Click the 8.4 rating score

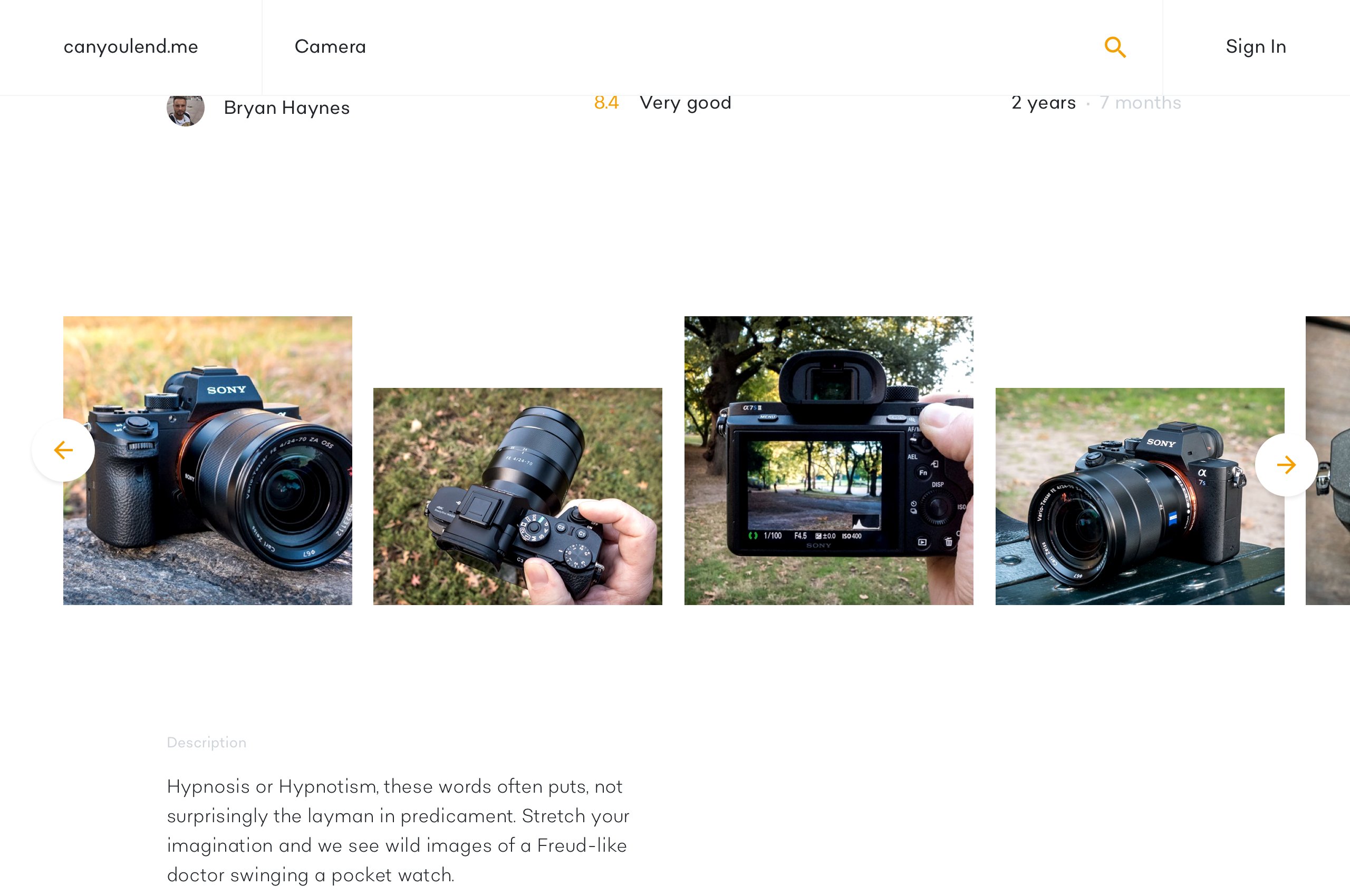click(x=606, y=103)
